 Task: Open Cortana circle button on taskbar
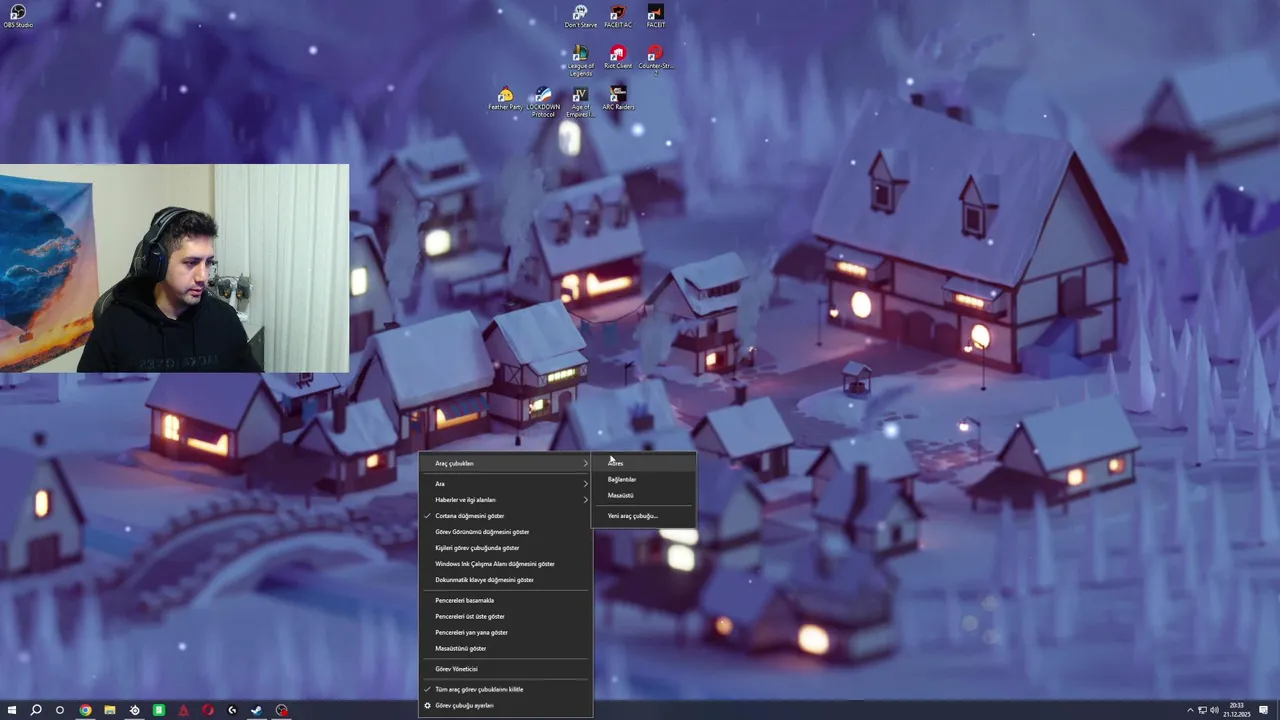pyautogui.click(x=60, y=710)
